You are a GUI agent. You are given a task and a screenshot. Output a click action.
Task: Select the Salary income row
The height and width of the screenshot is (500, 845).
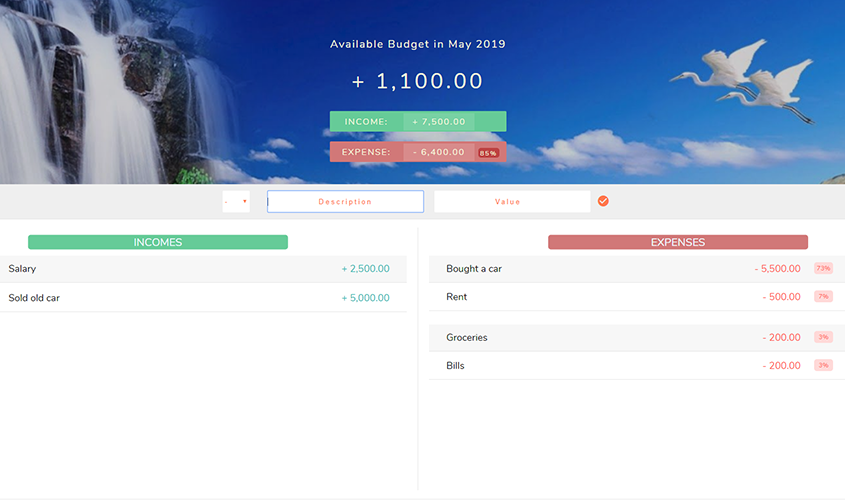(x=203, y=269)
